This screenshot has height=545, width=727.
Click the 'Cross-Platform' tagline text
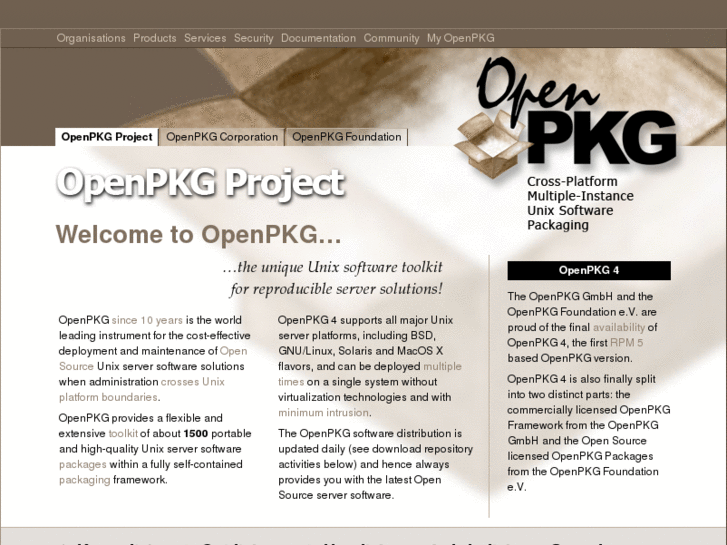[572, 181]
